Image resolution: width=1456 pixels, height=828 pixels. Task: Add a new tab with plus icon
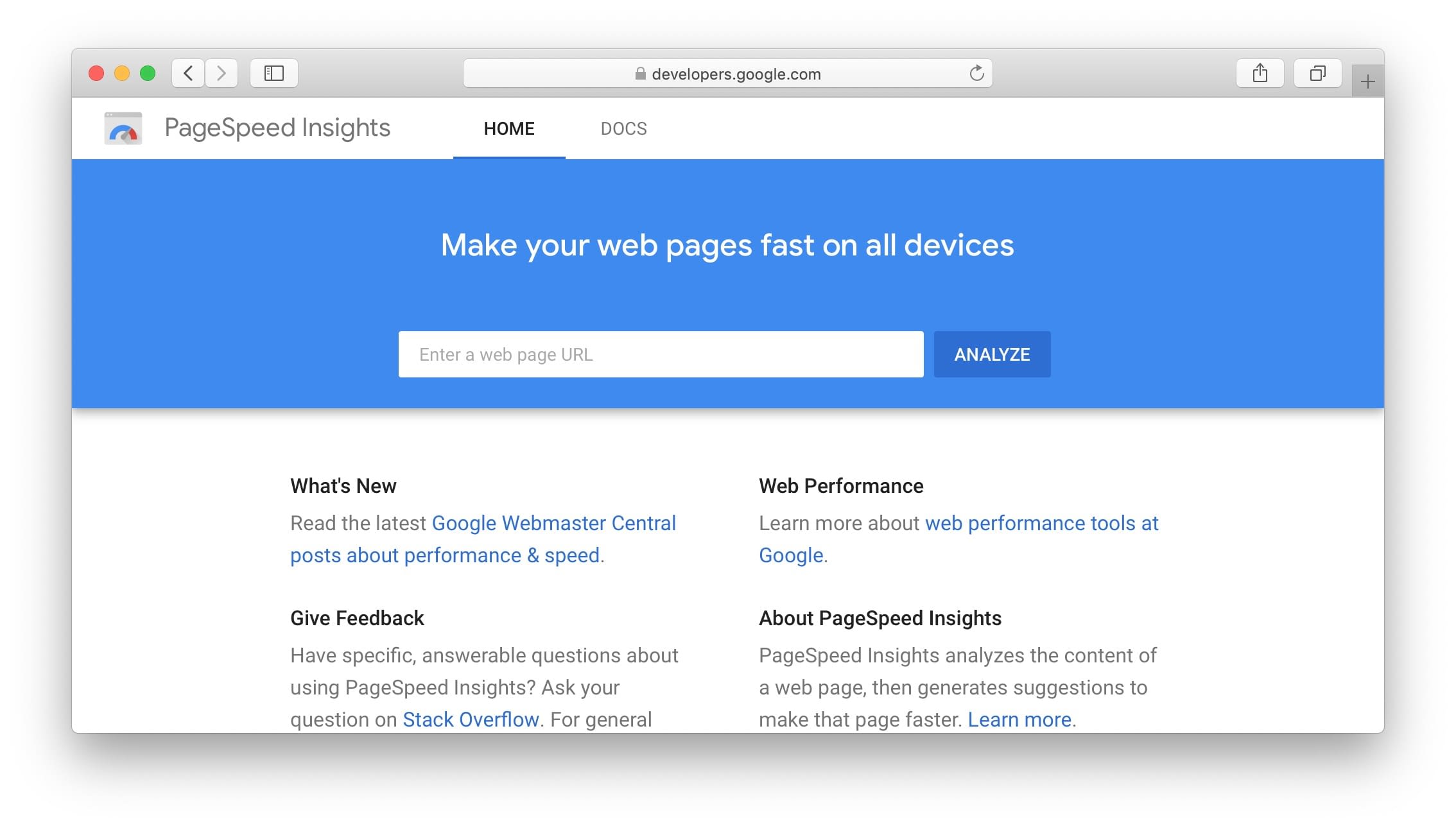(x=1367, y=82)
